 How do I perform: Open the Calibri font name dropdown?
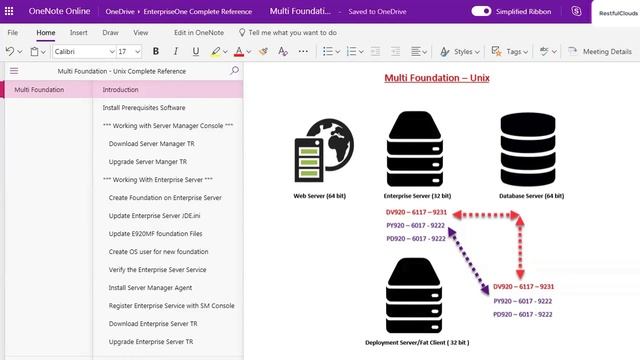[x=112, y=52]
